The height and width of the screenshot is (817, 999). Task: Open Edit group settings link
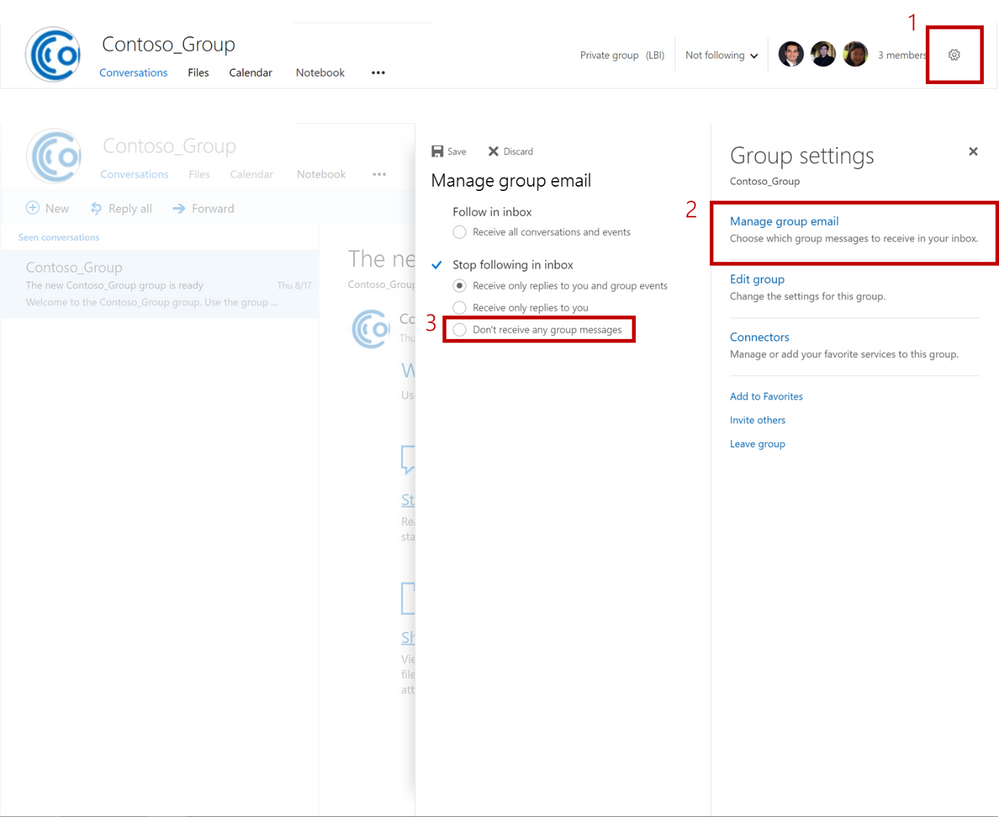tap(757, 279)
